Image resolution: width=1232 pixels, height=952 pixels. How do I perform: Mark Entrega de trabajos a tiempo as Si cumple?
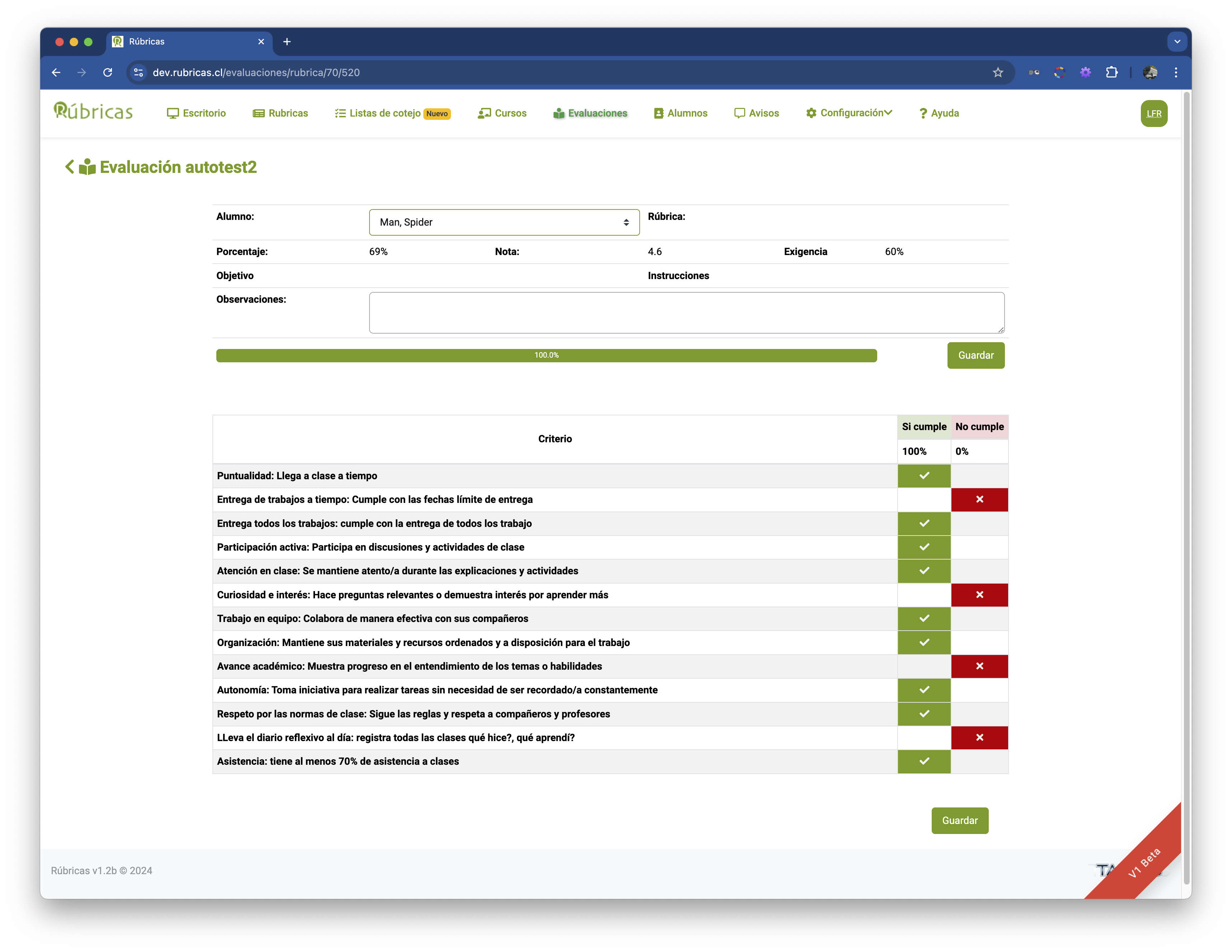(923, 500)
